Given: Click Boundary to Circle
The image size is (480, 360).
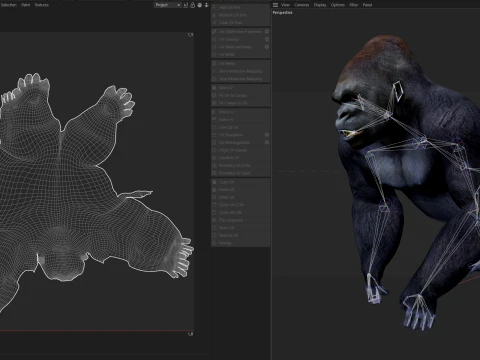Looking at the screenshot, I should click(240, 165).
